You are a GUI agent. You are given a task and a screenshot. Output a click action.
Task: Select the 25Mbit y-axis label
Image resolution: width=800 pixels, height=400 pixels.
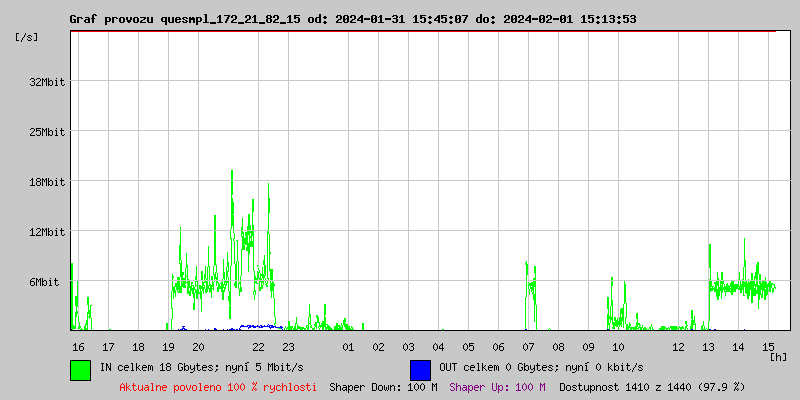[x=47, y=132]
